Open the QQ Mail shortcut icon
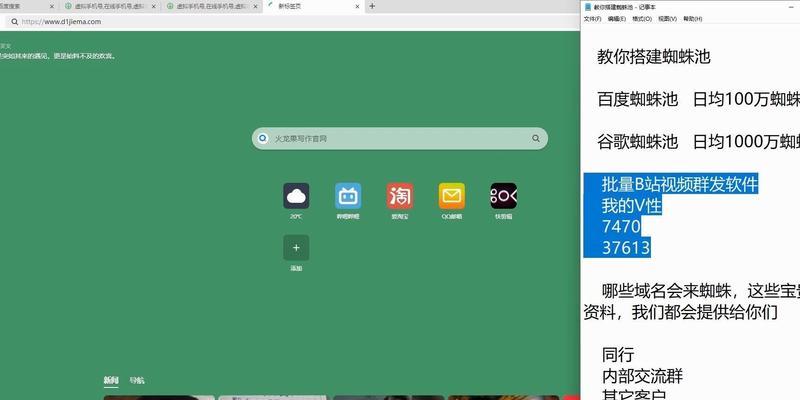800x400 pixels. [452, 196]
